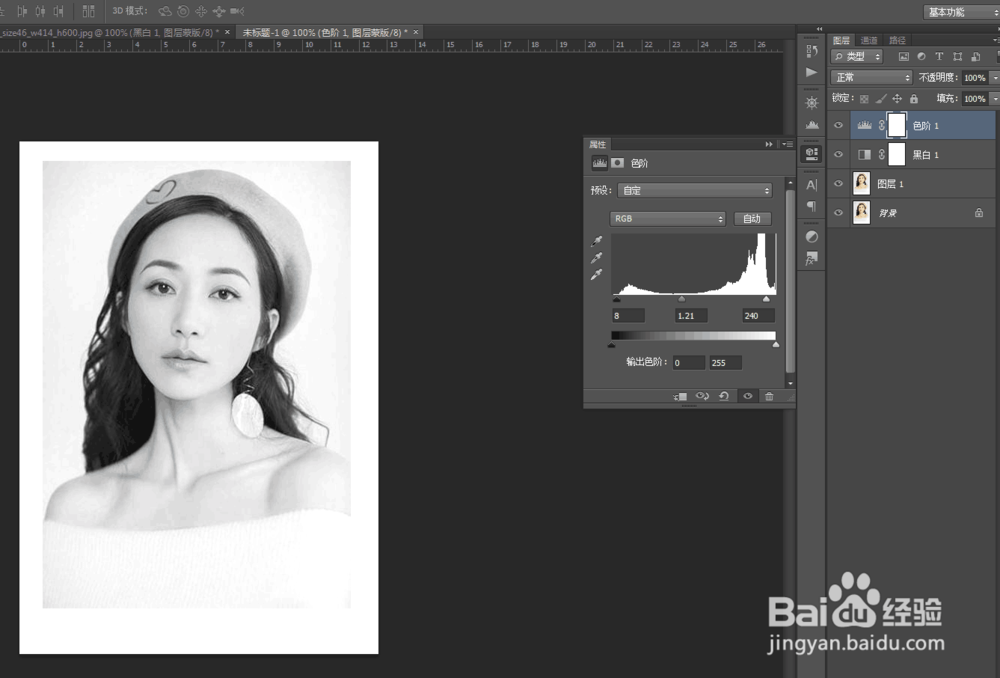Open the 类型 layer filter dropdown
This screenshot has height=678, width=1000.
857,57
